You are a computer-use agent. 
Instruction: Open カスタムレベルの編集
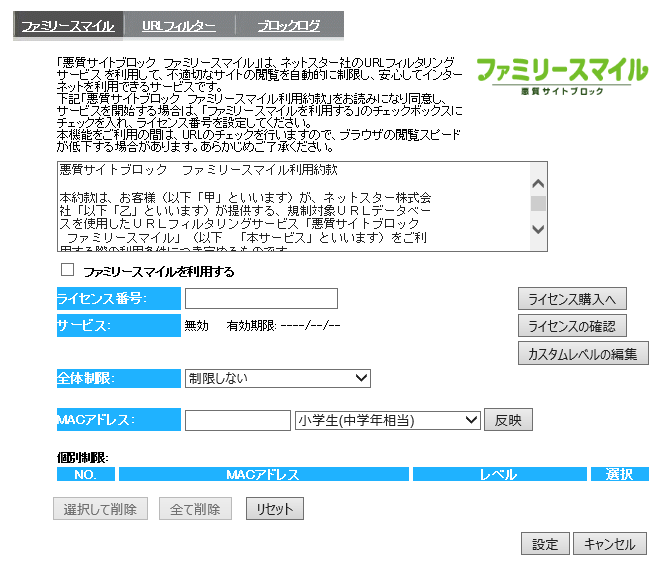pyautogui.click(x=583, y=353)
